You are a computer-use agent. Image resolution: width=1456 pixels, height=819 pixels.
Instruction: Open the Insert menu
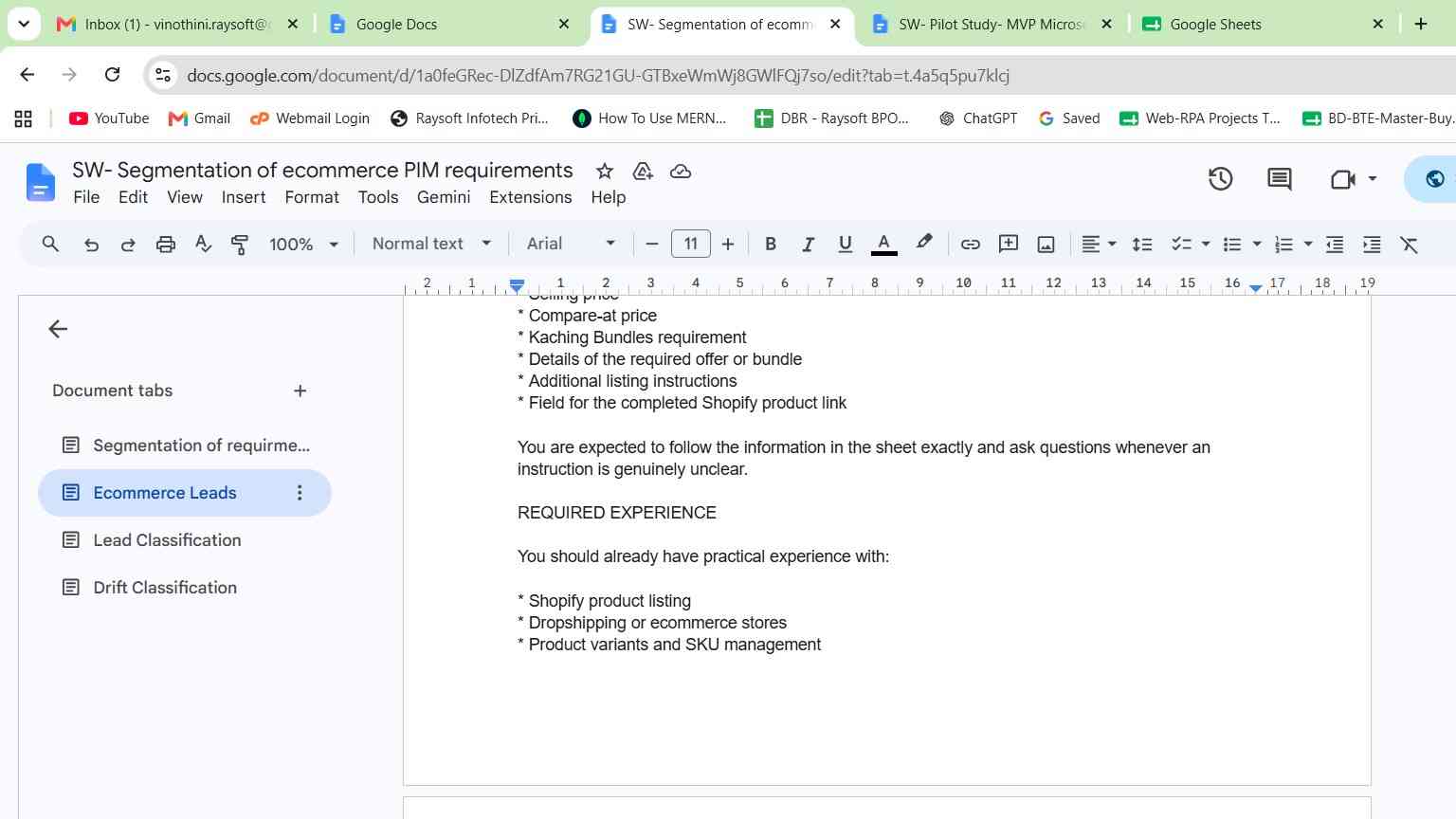(244, 197)
